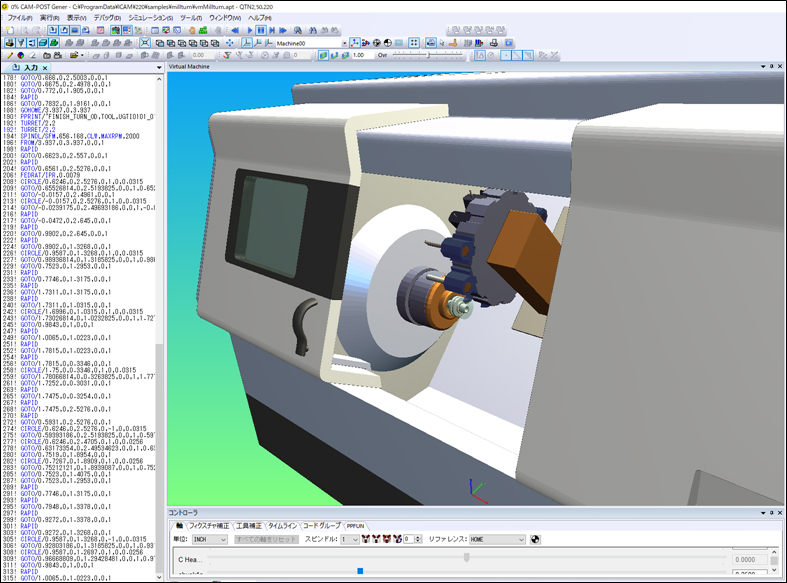The image size is (787, 583).
Task: Toggle the single point snap icon
Action: pos(506,56)
